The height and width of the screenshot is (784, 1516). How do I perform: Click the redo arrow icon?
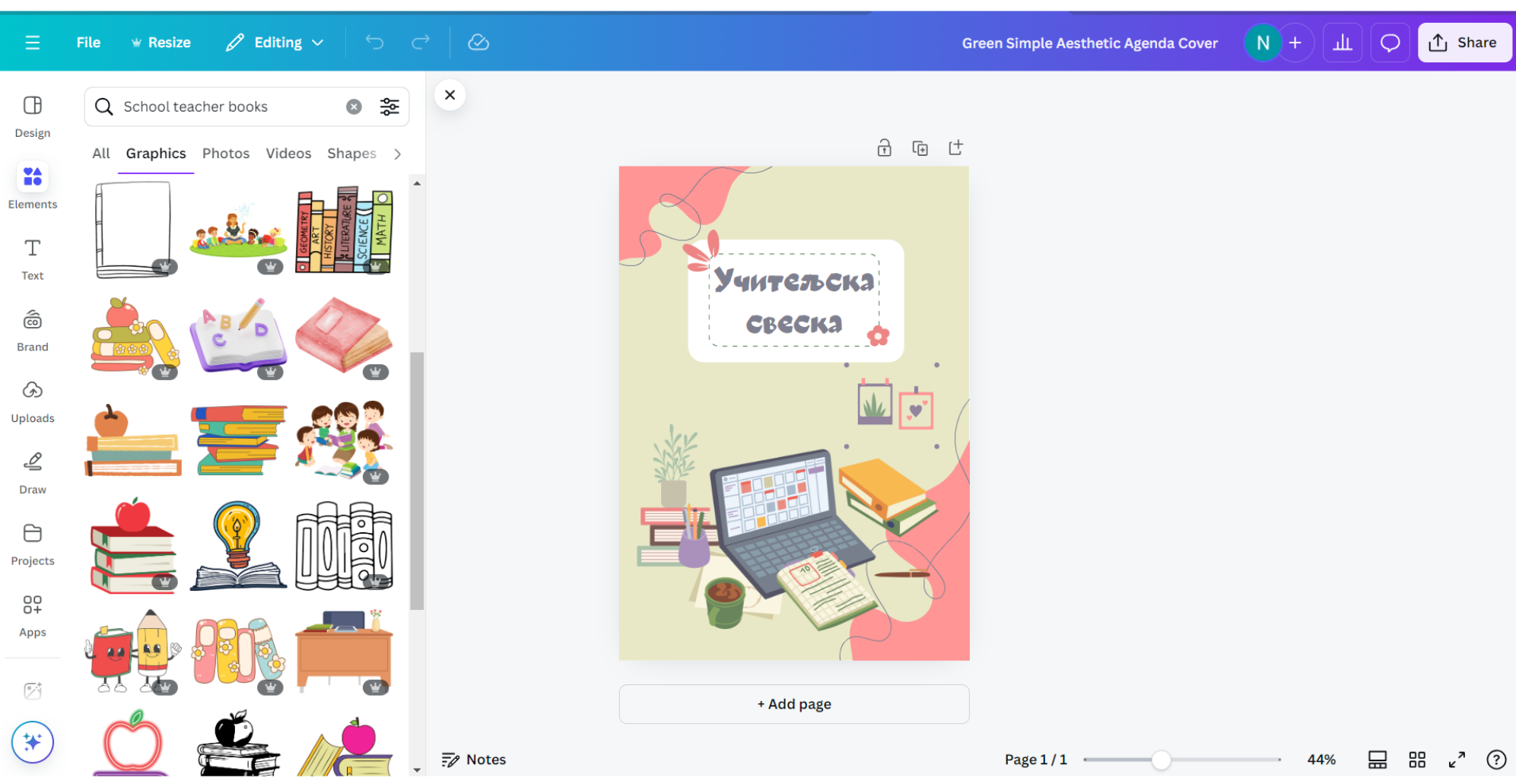click(421, 43)
